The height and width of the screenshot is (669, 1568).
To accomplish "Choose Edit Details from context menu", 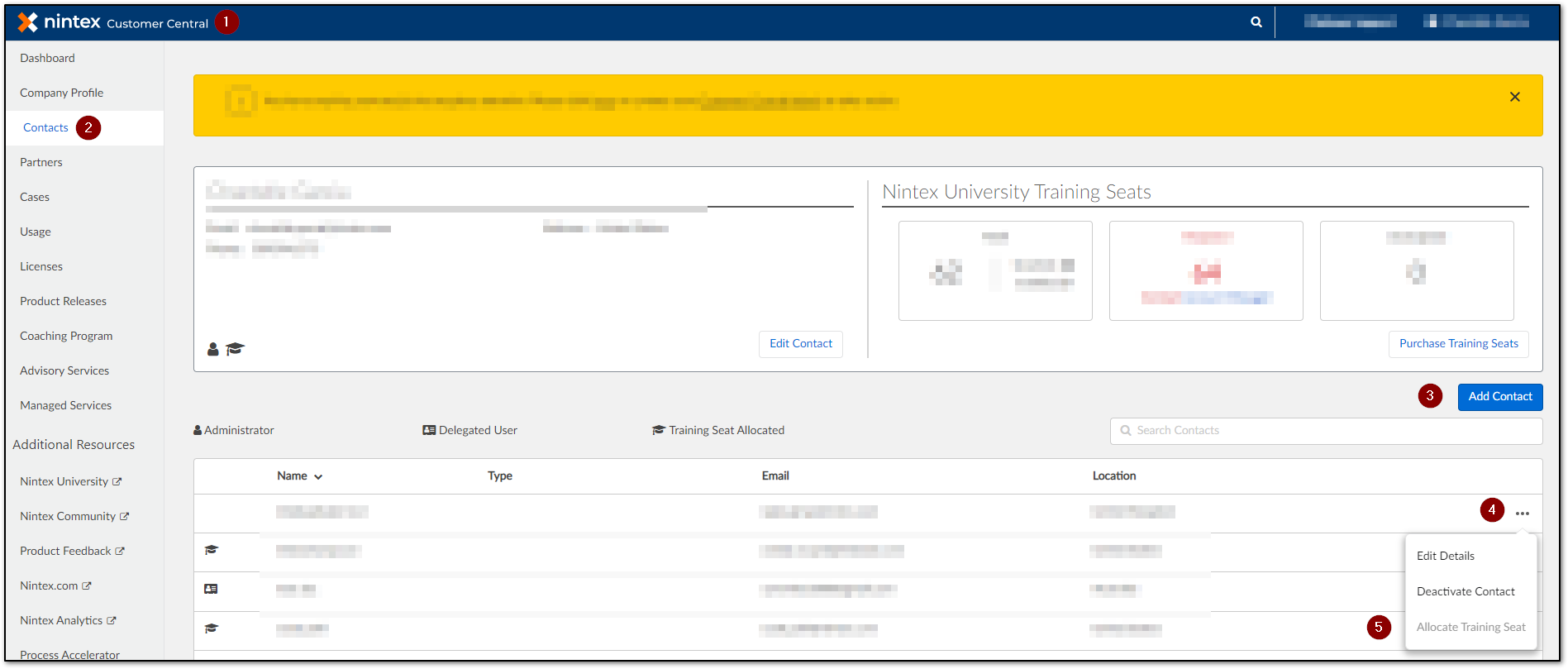I will (1446, 556).
